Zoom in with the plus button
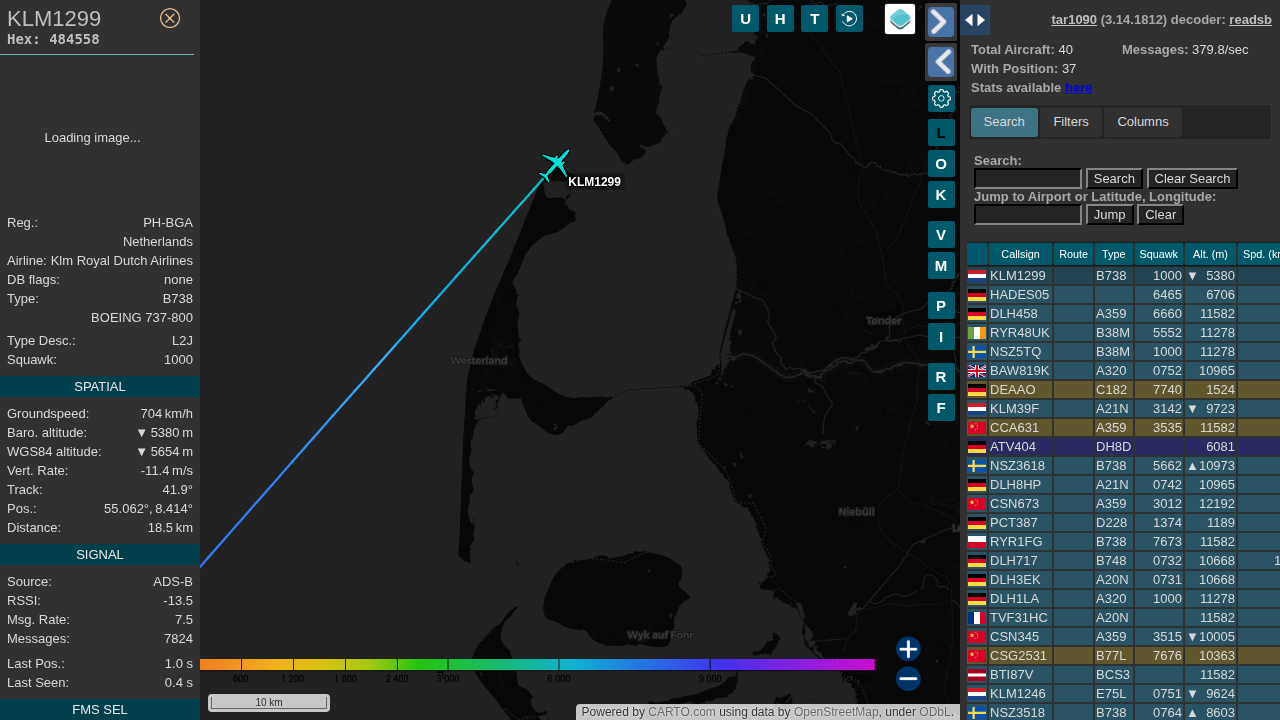Viewport: 1280px width, 720px height. (908, 649)
